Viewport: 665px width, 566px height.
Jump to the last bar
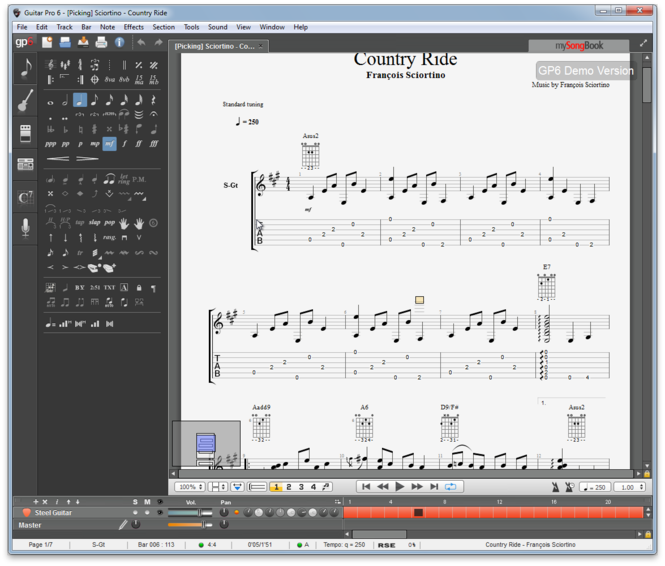(x=434, y=487)
